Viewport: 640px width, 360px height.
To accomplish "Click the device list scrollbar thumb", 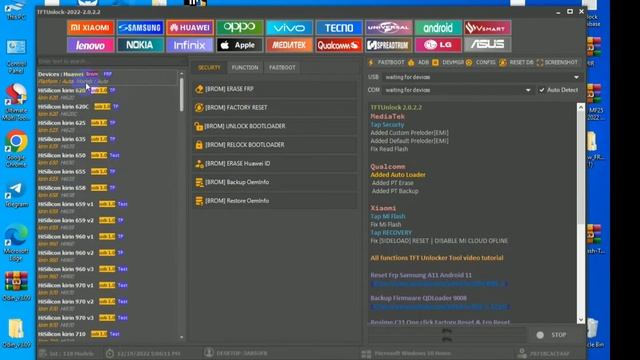I will pos(182,95).
